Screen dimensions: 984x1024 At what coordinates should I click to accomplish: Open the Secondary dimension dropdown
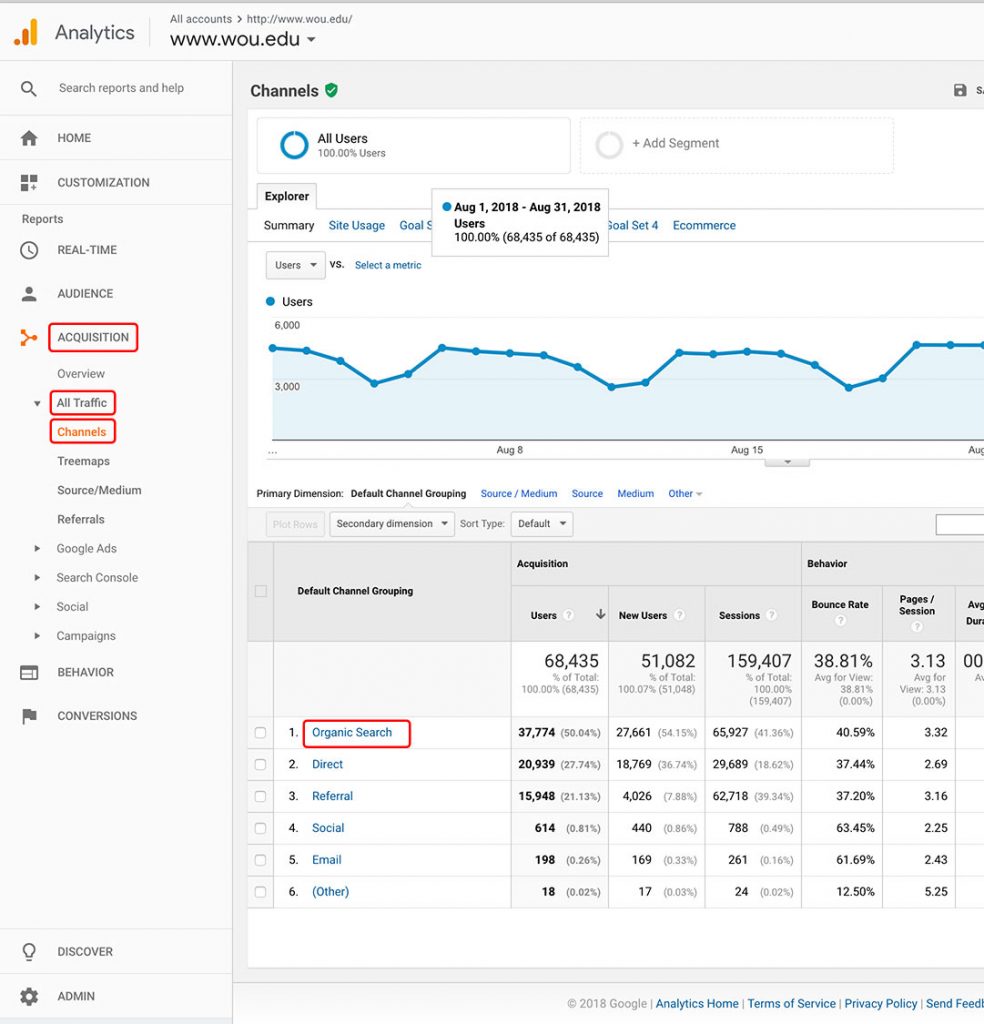click(x=392, y=524)
